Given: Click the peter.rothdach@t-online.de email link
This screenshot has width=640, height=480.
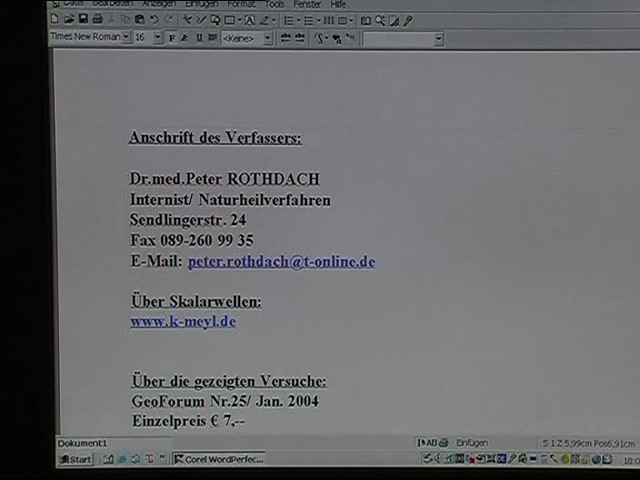Looking at the screenshot, I should [281, 261].
